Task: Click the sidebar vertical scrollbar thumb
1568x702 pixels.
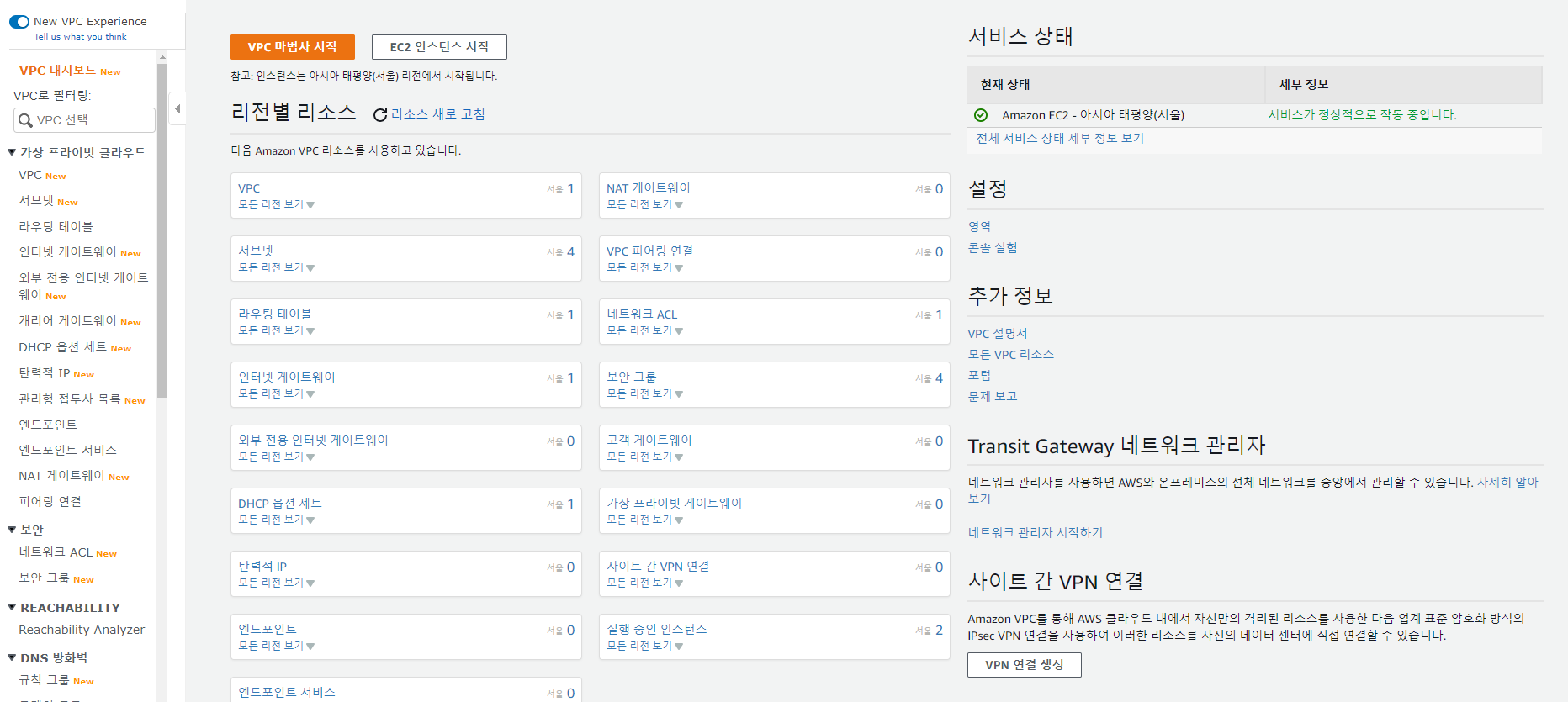Action: point(162,231)
